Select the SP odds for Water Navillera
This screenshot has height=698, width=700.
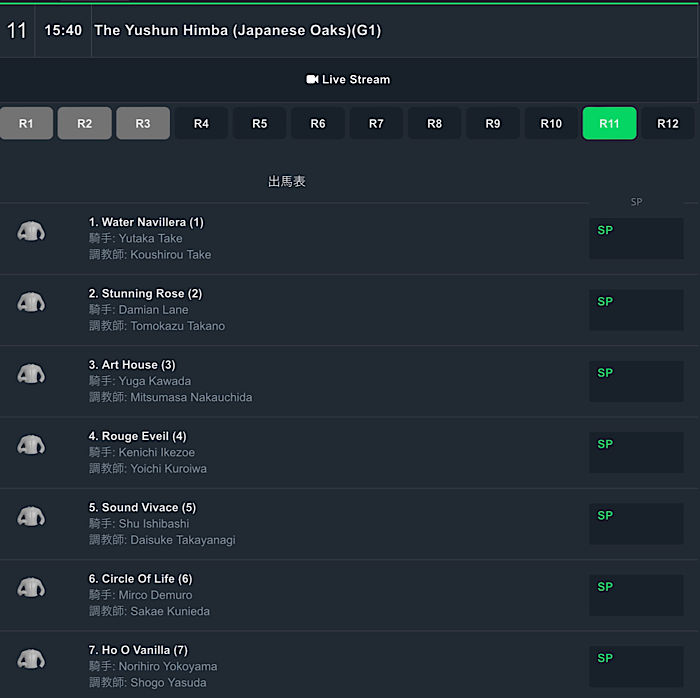[x=636, y=238]
